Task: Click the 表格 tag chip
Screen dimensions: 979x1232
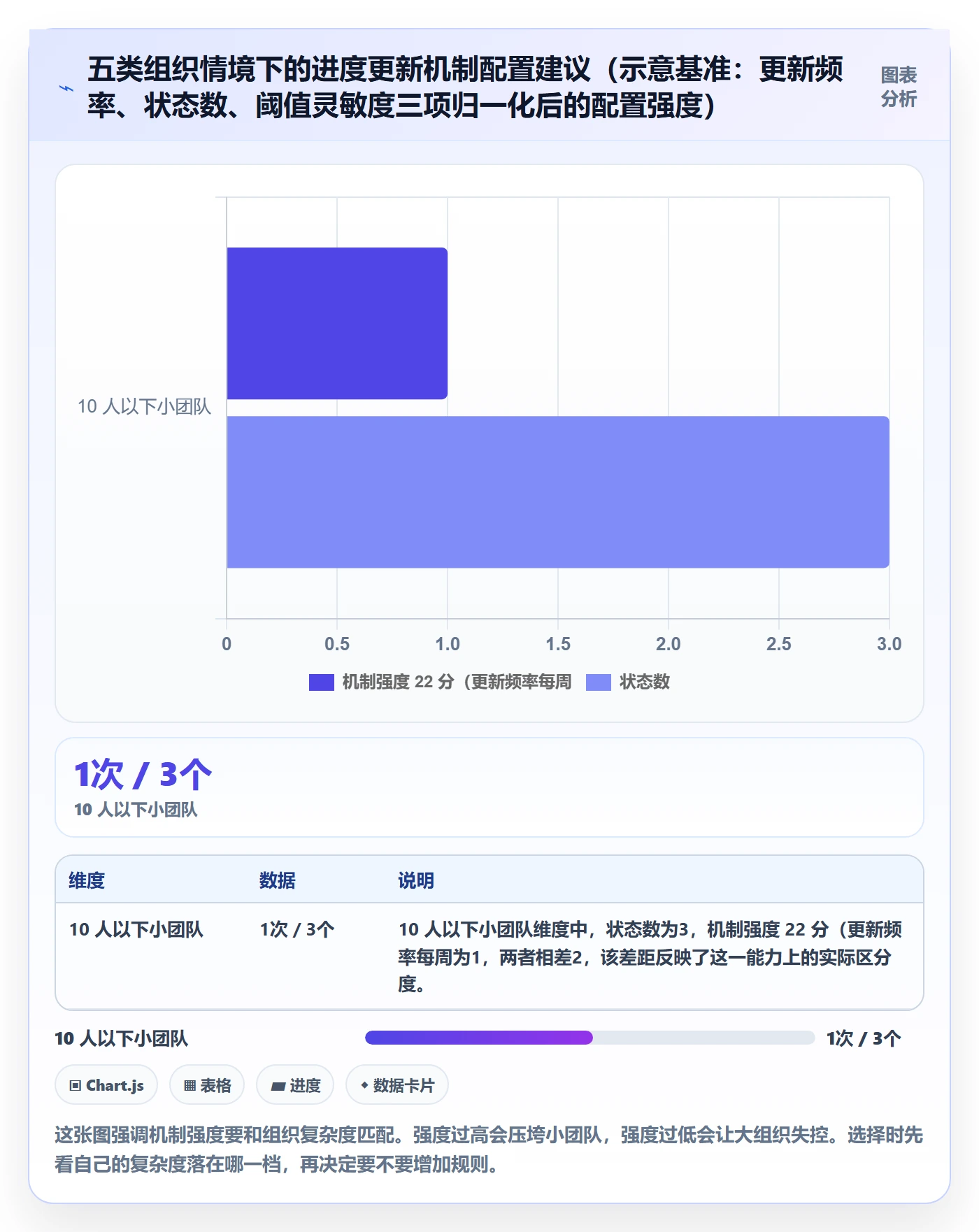Action: pyautogui.click(x=207, y=1085)
